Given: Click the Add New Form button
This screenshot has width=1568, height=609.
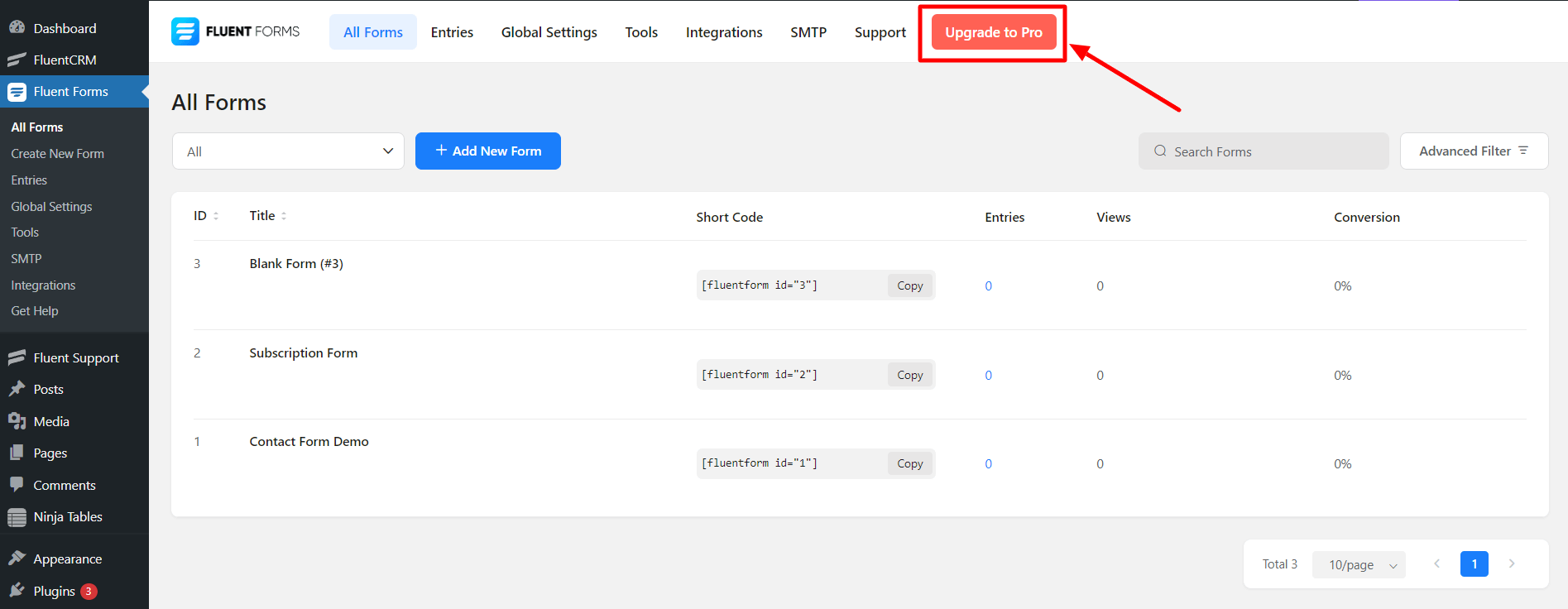Looking at the screenshot, I should coord(488,151).
